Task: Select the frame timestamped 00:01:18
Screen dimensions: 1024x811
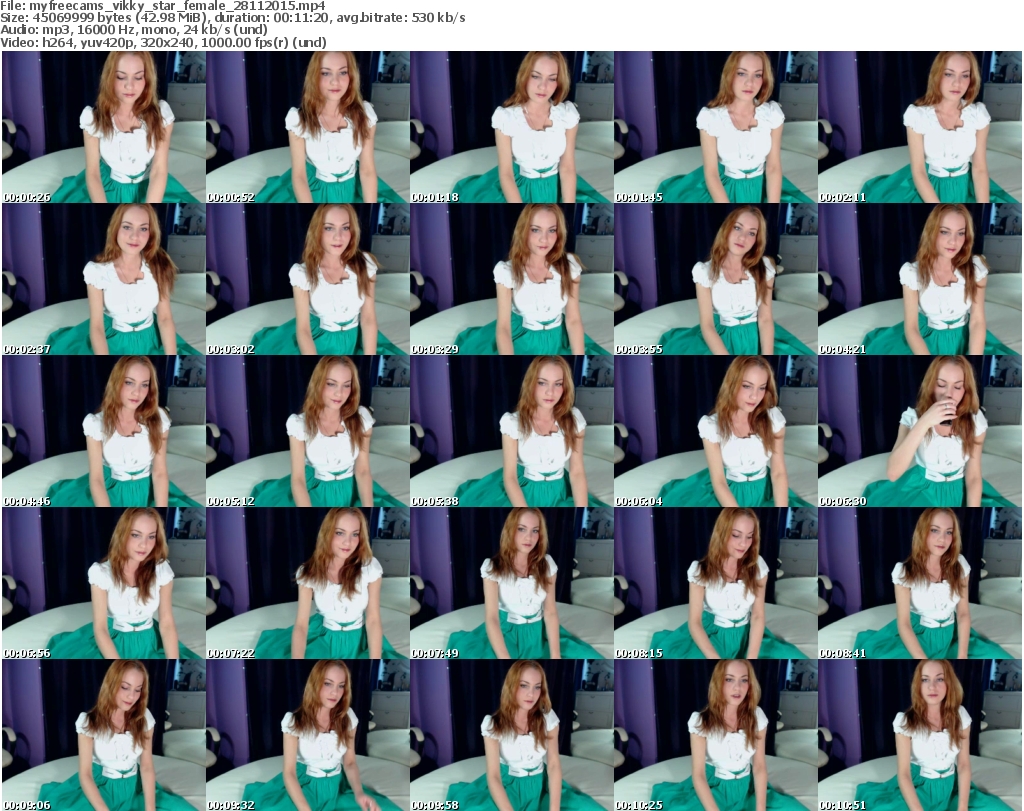Action: (511, 127)
